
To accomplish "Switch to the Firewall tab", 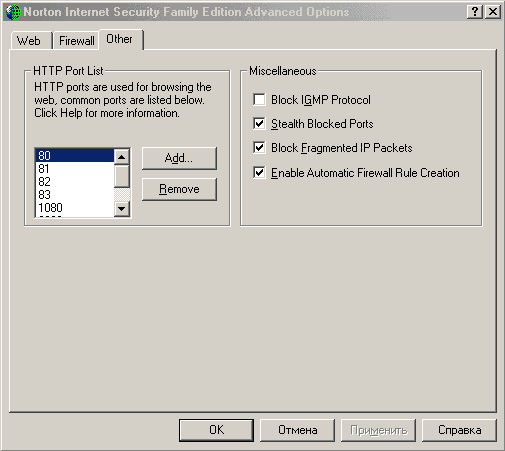I will coord(77,41).
